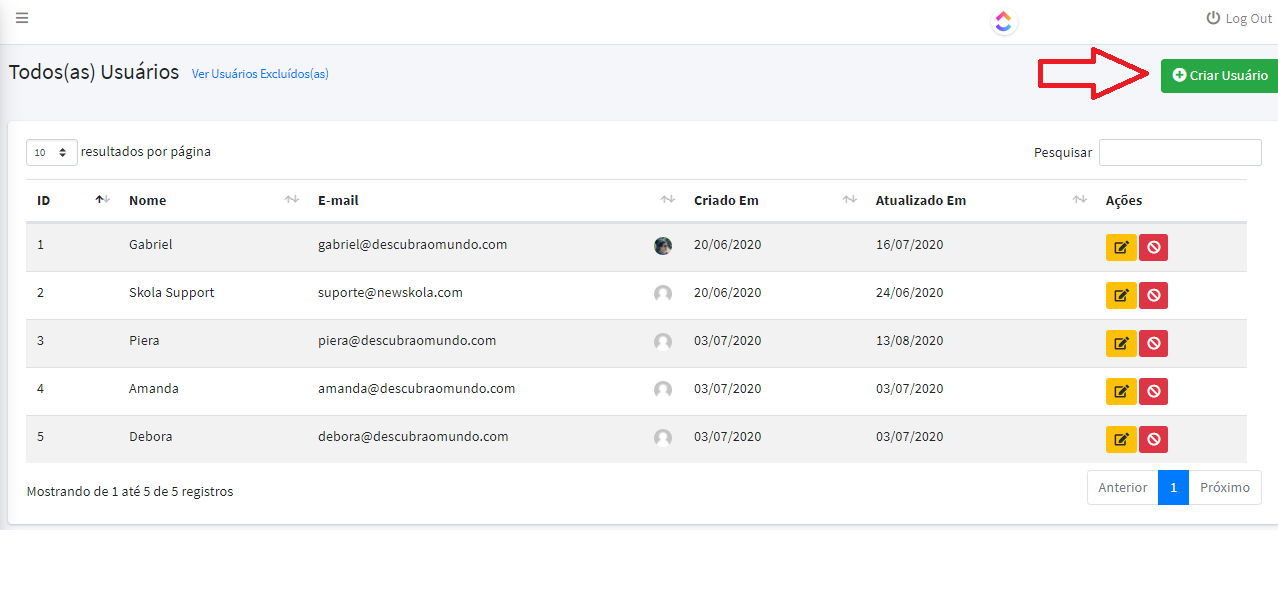Click email suporte@newskola.com
Image resolution: width=1278 pixels, height=597 pixels.
390,292
